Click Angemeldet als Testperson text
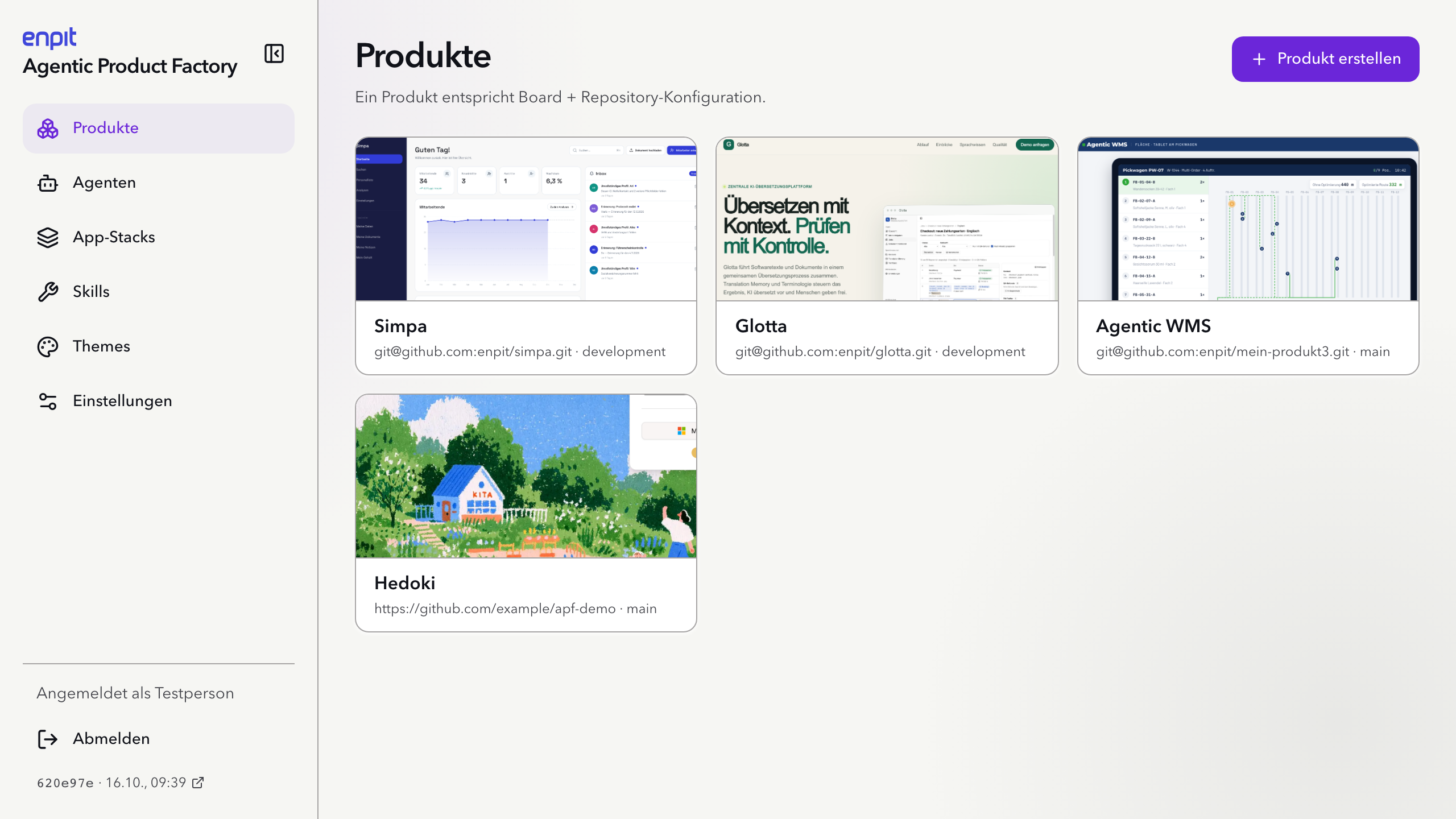The height and width of the screenshot is (819, 1456). [135, 693]
